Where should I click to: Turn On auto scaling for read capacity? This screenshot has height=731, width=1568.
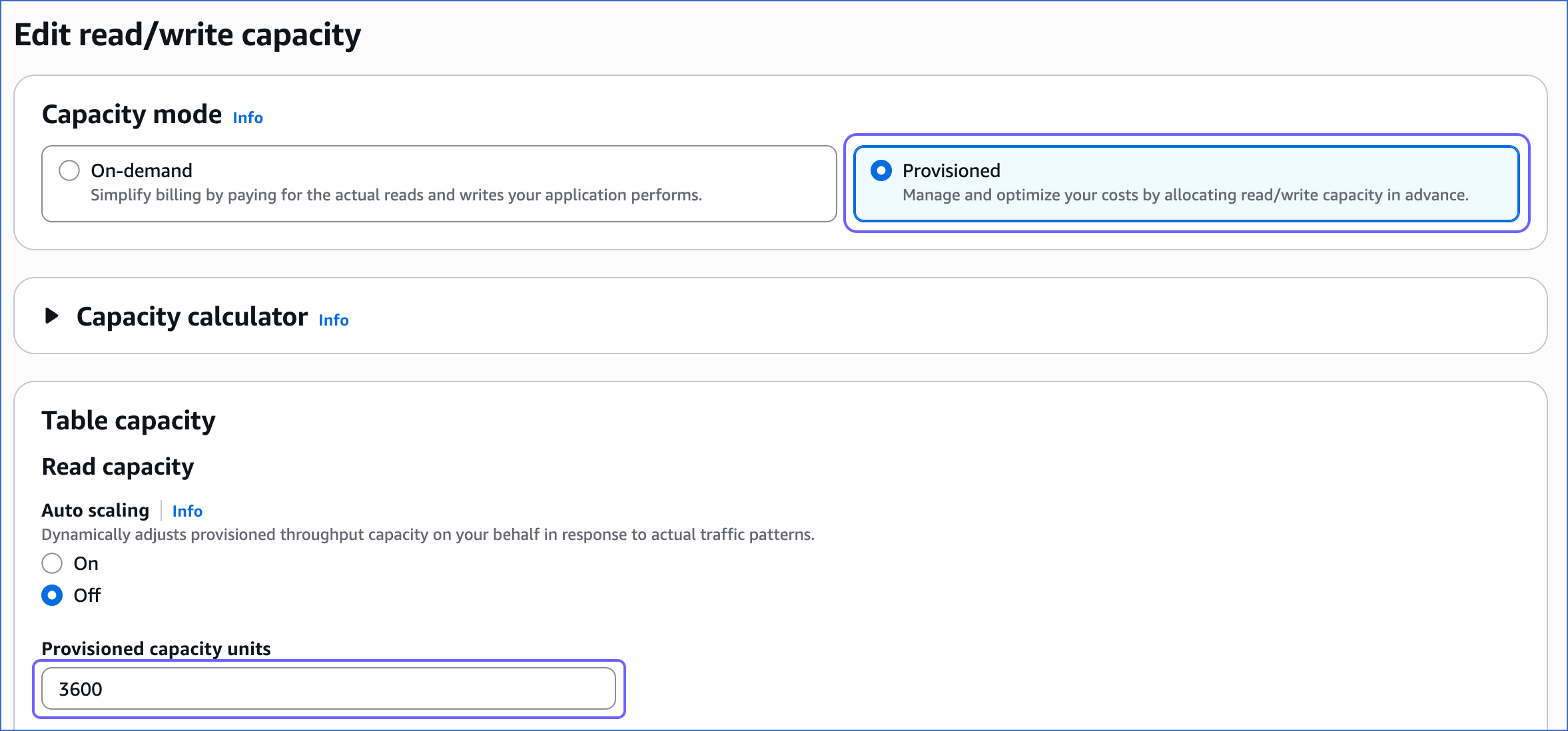51,563
